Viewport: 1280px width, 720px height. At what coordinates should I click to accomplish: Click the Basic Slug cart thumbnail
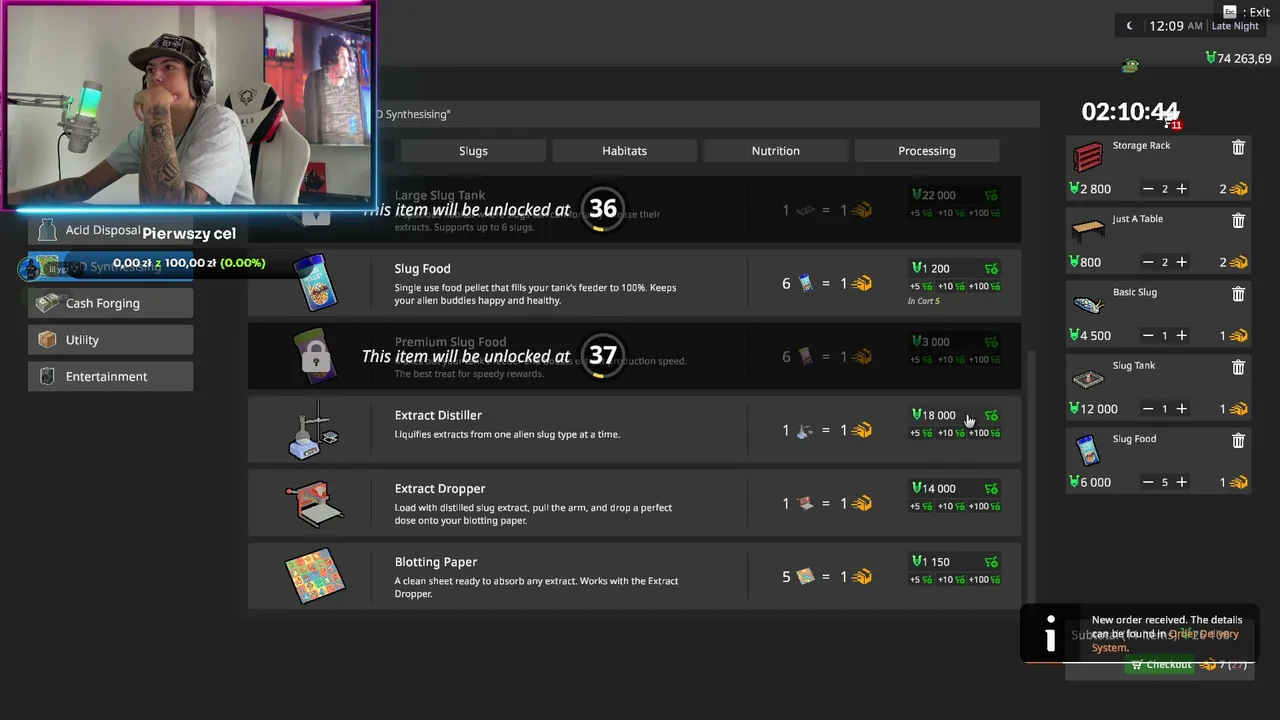1088,304
